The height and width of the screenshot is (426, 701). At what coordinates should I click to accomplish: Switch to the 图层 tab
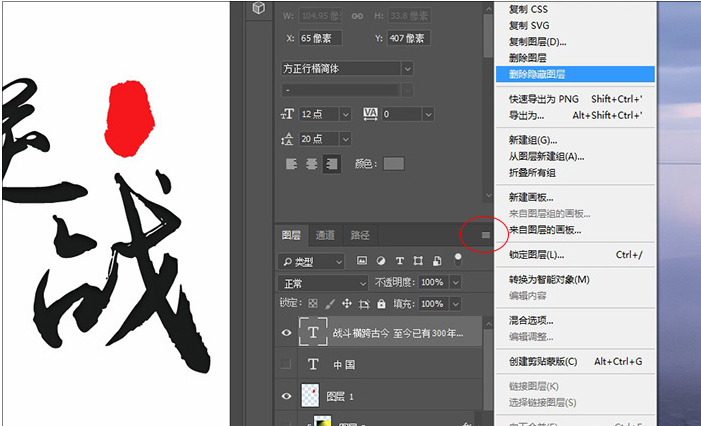click(291, 235)
